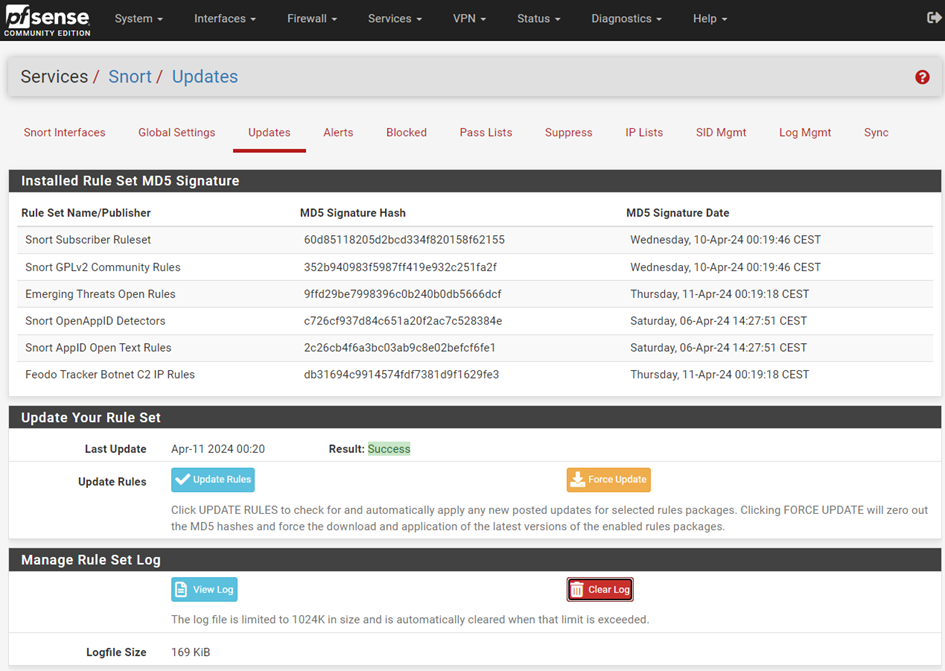
Task: Open the red help question mark icon
Action: click(x=921, y=77)
